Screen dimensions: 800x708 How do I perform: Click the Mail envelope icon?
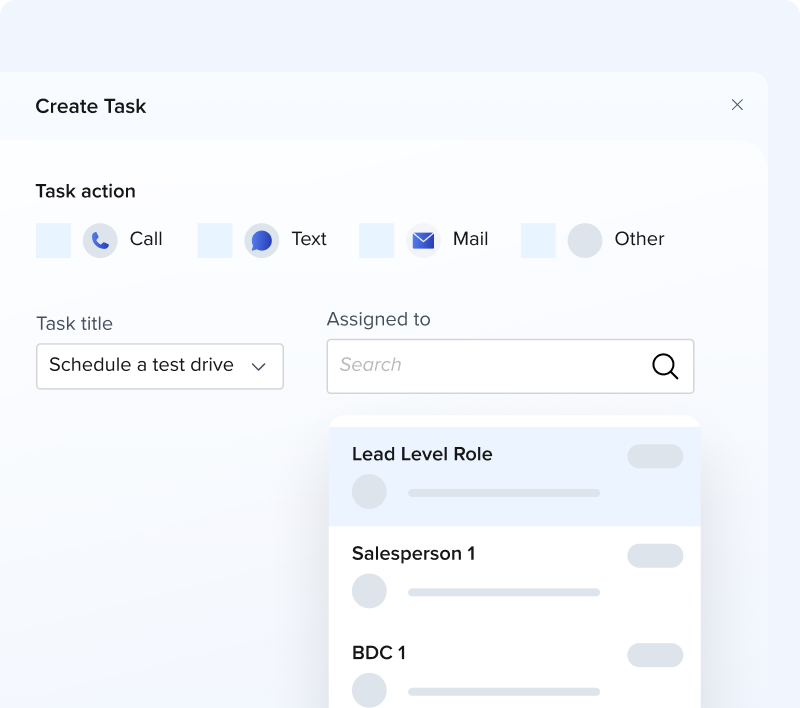423,240
